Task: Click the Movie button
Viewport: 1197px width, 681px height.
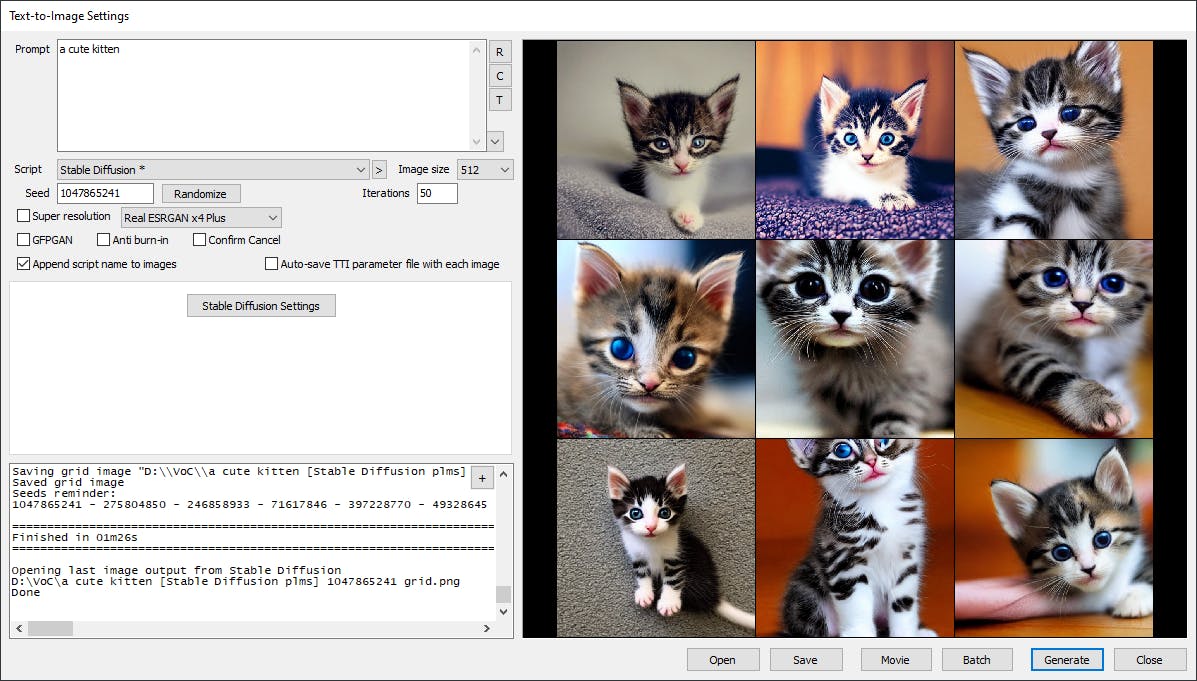Action: click(x=895, y=660)
